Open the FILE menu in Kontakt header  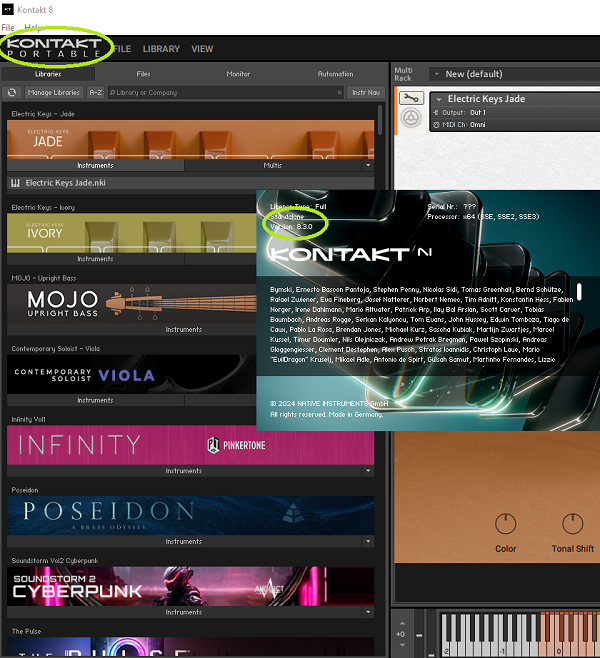point(122,49)
